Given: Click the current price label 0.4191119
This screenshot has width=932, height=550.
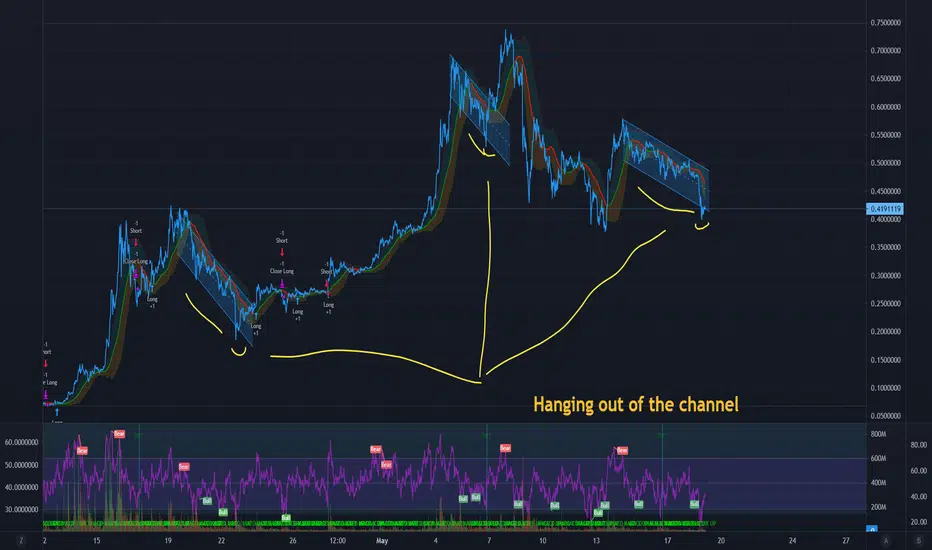Looking at the screenshot, I should click(885, 209).
